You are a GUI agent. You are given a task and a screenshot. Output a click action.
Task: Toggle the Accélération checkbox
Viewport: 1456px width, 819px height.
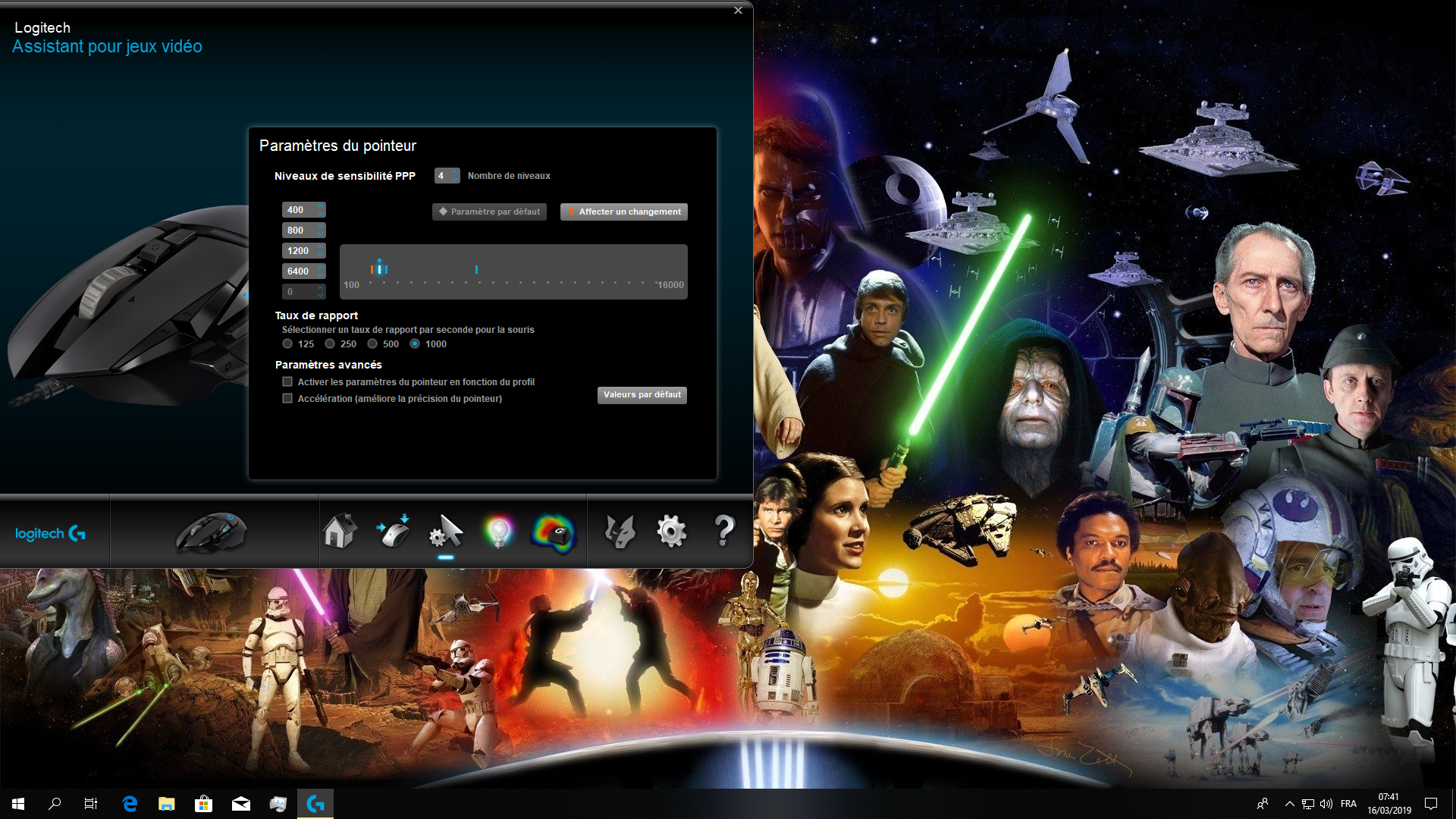(x=287, y=398)
